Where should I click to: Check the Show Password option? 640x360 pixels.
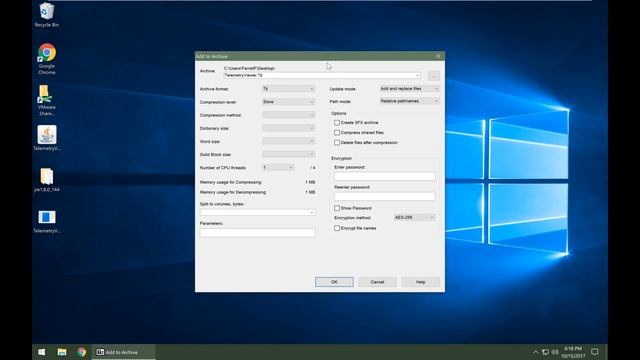point(337,208)
